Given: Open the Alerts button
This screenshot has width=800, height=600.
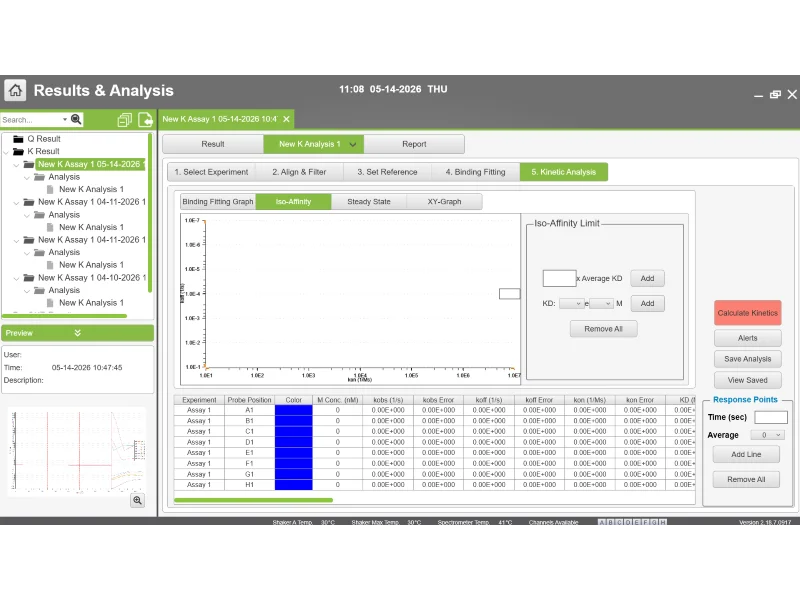Looking at the screenshot, I should (x=747, y=338).
